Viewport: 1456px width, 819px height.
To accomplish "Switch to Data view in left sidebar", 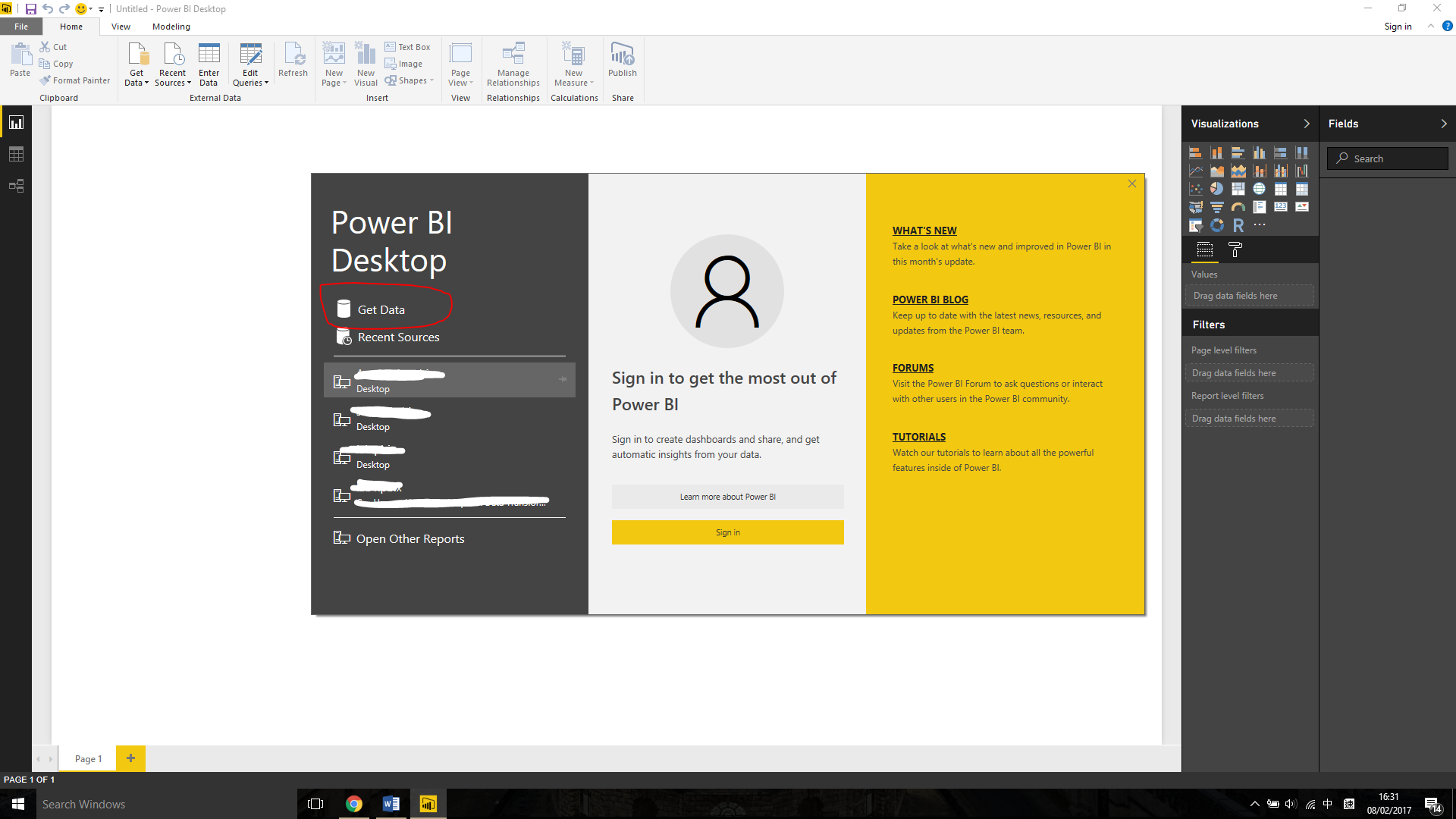I will click(16, 154).
